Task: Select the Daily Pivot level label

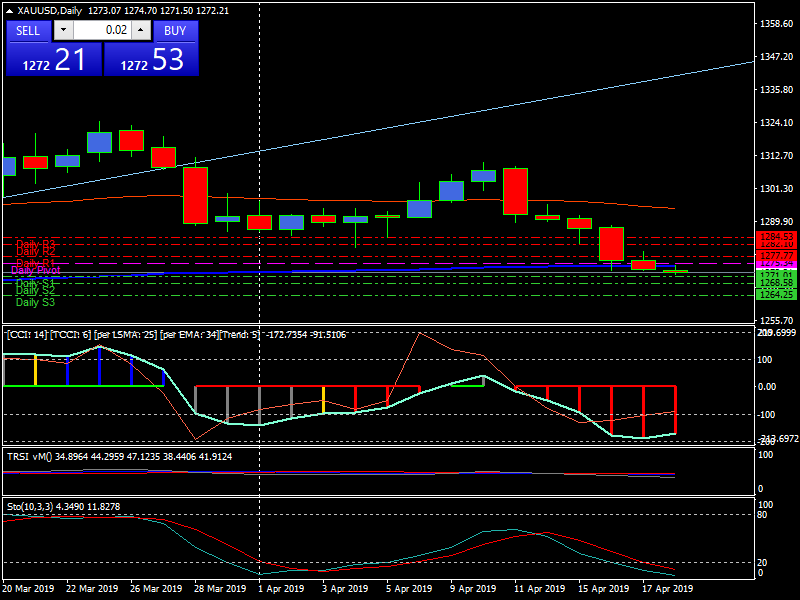Action: click(36, 270)
